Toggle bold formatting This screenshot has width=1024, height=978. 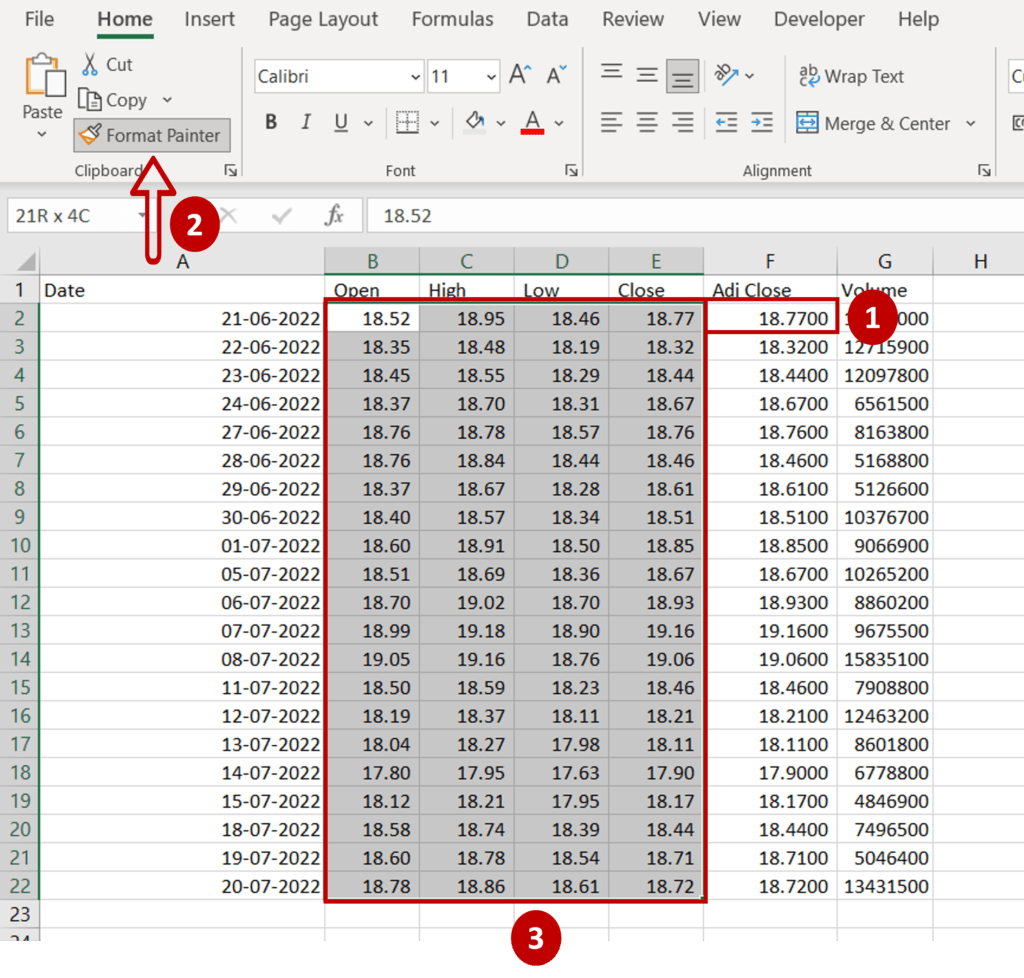(x=270, y=122)
